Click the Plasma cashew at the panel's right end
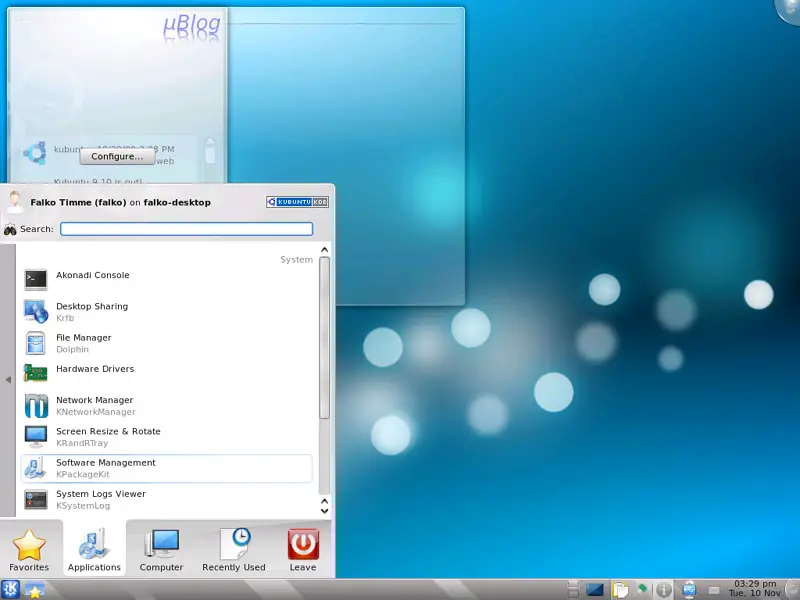 tap(794, 590)
